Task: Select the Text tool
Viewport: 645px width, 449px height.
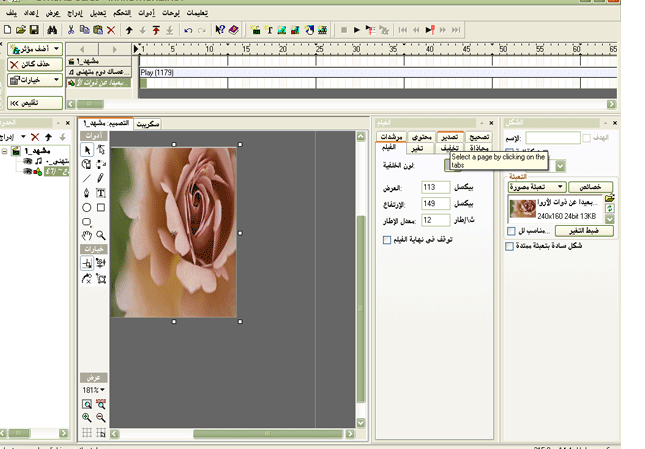Action: [101, 192]
